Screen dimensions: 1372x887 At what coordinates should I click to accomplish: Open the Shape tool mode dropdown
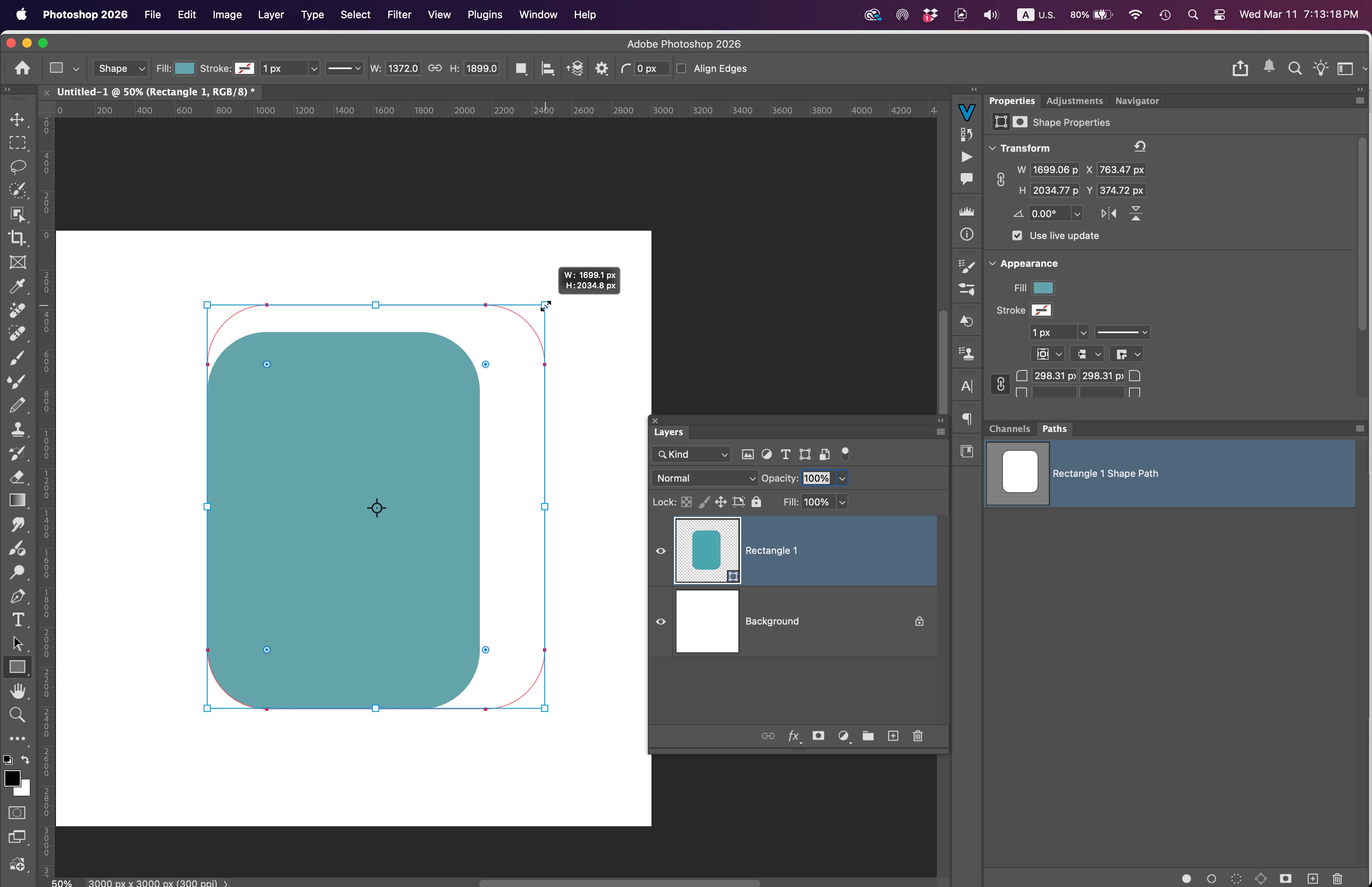point(120,69)
